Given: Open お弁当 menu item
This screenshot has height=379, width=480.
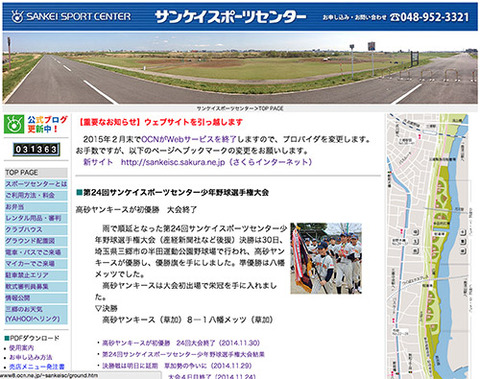Looking at the screenshot, I should [x=36, y=207].
